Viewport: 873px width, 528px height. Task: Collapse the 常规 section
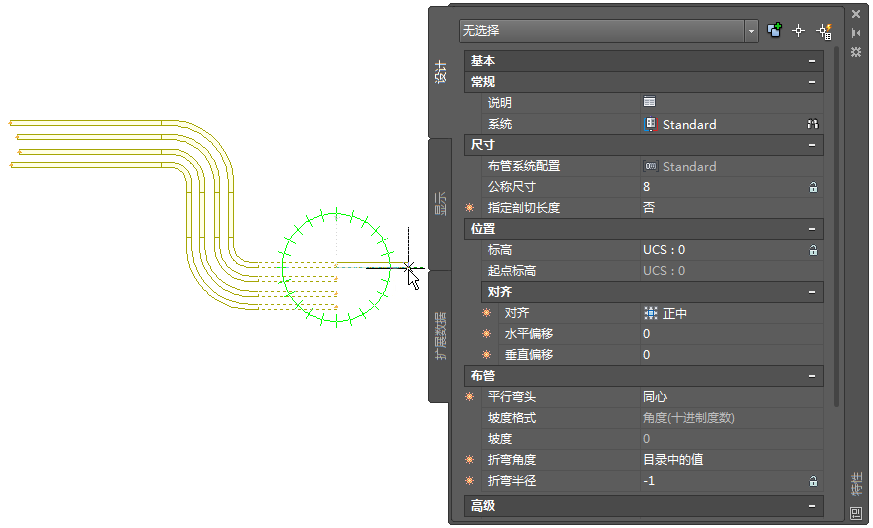coord(812,82)
